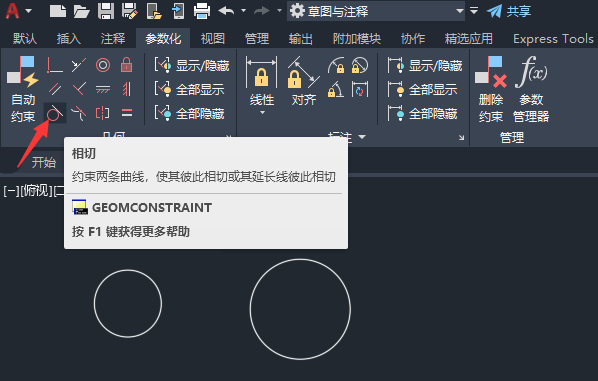Apply the perpendicular geometric constraint
Viewport: 598px width, 381px height.
[x=79, y=89]
